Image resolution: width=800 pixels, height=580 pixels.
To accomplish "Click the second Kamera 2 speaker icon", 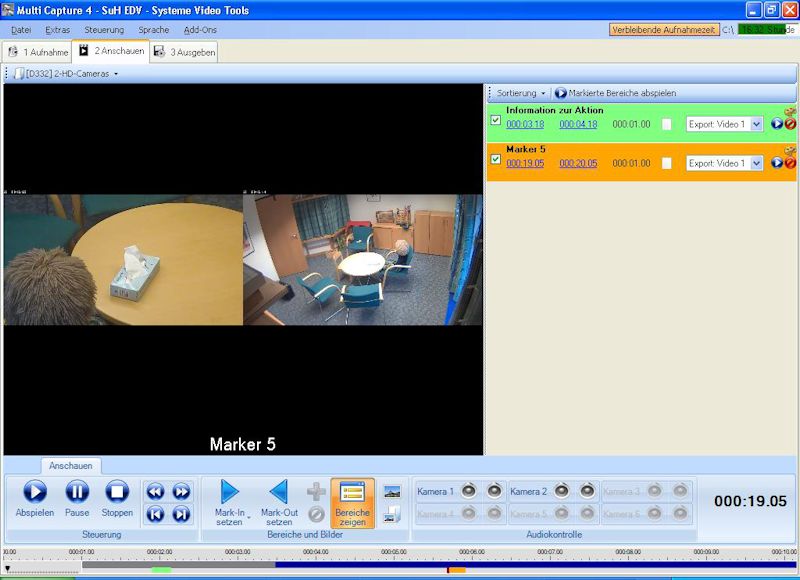I will click(x=588, y=491).
